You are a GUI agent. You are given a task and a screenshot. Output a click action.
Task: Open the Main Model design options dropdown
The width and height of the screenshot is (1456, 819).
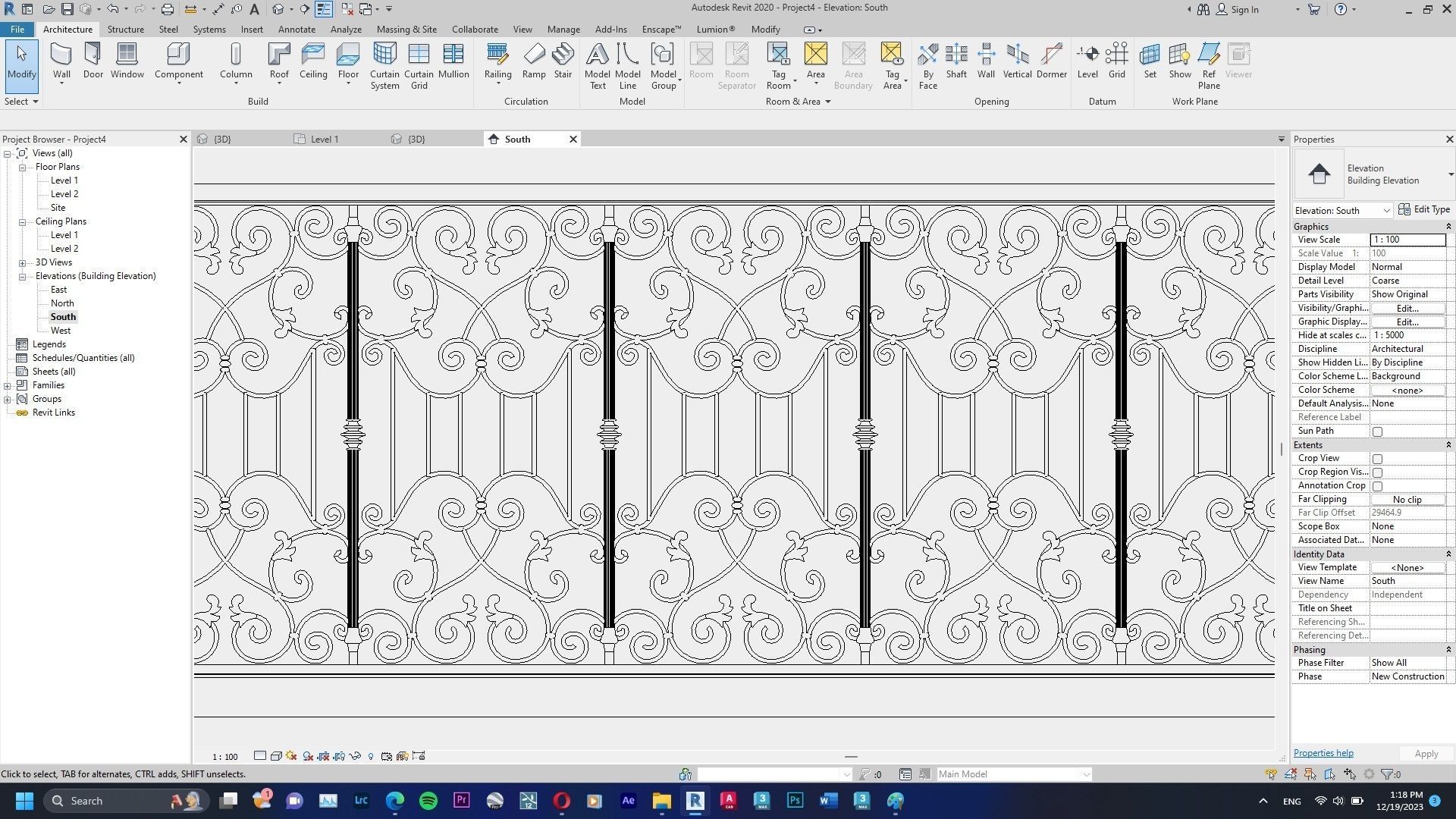pyautogui.click(x=1014, y=774)
